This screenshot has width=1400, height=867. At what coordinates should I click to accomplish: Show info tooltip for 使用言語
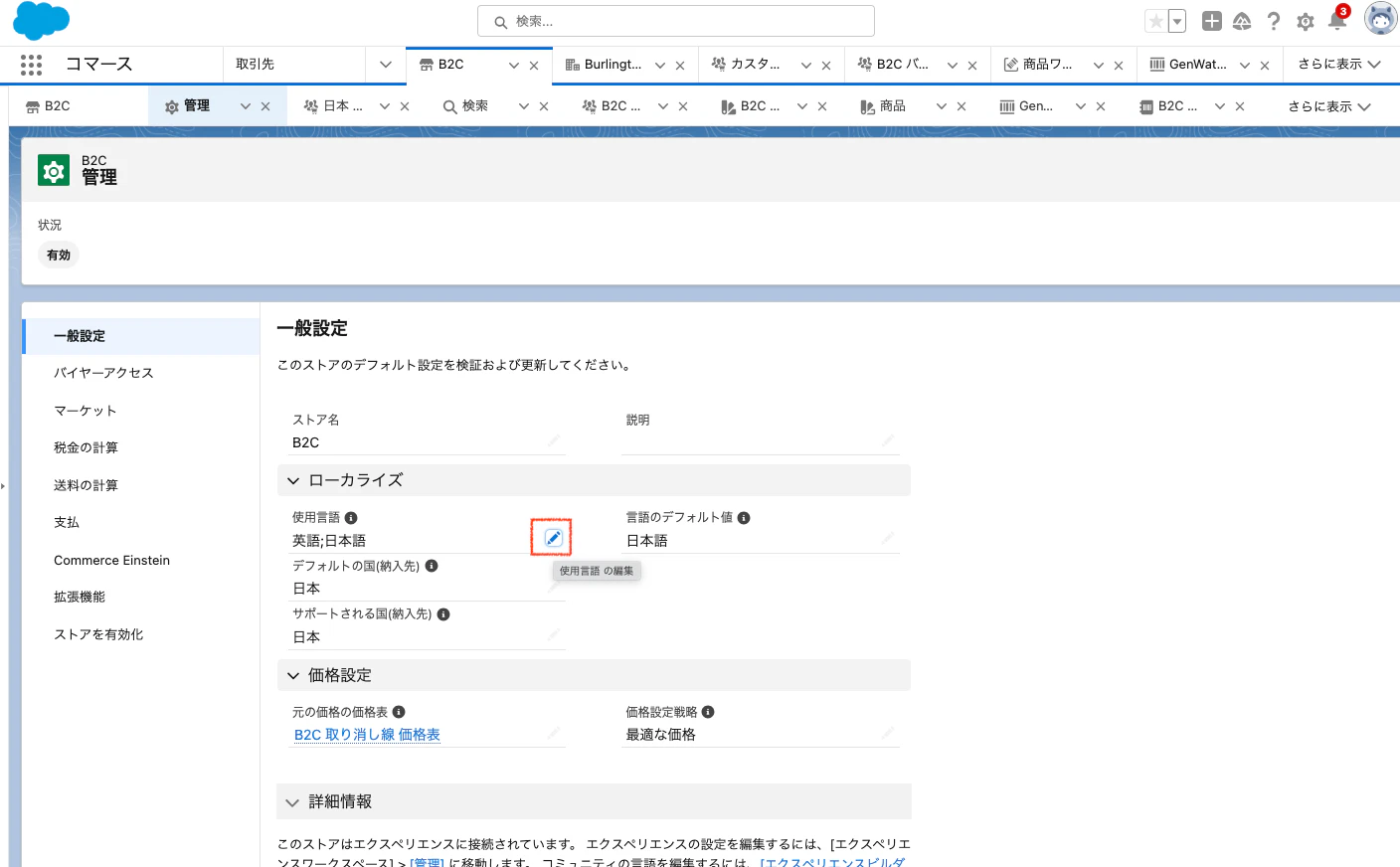click(x=351, y=518)
